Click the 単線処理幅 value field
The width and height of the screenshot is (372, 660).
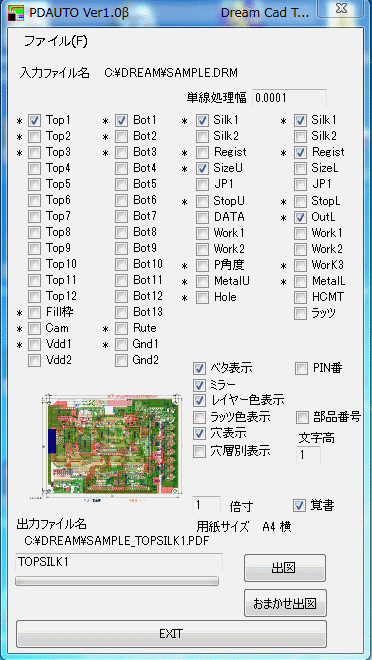(x=289, y=98)
